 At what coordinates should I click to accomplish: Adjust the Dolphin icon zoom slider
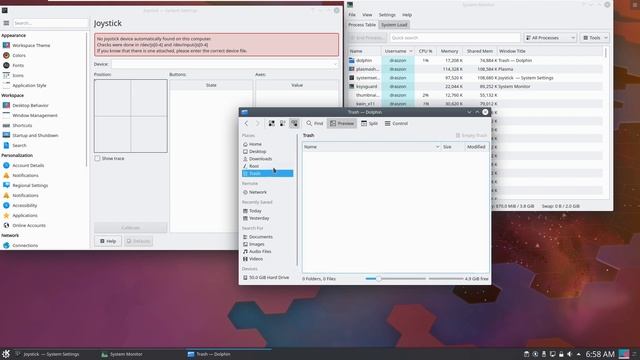[x=396, y=279]
